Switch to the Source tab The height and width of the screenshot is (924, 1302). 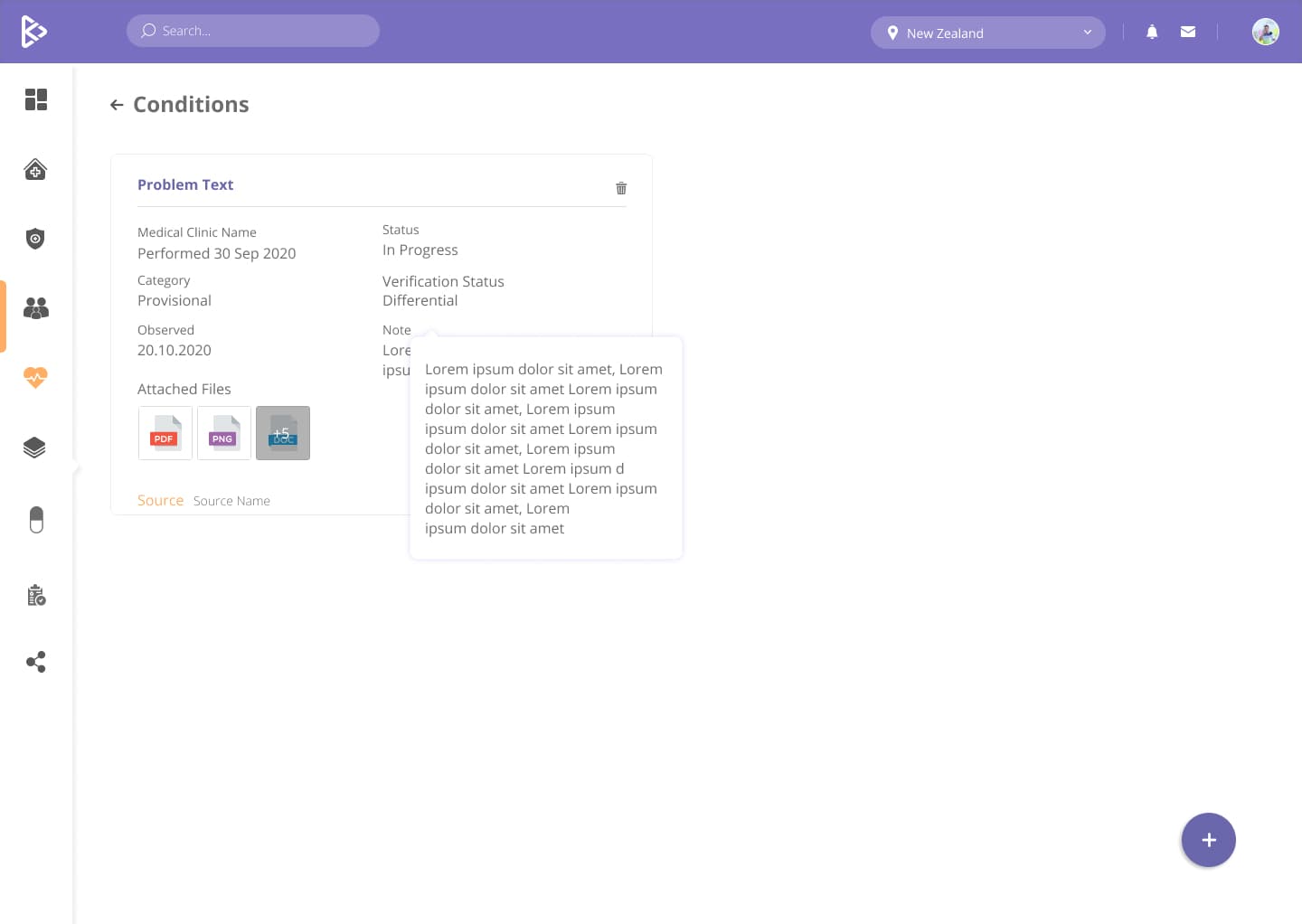160,500
